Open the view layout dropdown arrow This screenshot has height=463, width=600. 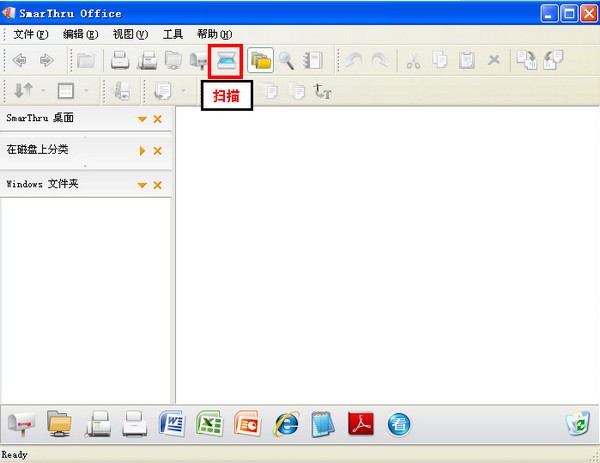[x=86, y=91]
